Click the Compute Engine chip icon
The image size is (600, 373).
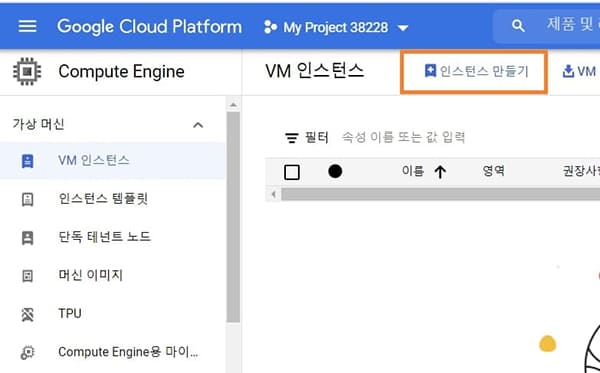pyautogui.click(x=27, y=72)
